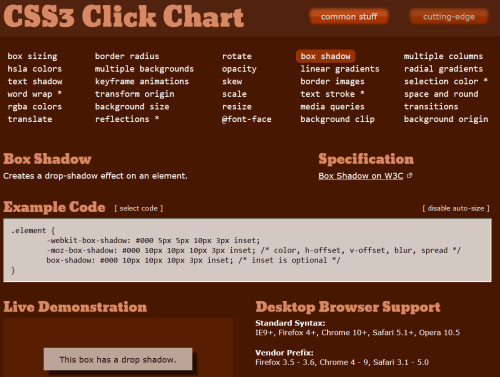Viewport: 500px width, 377px height.
Task: Click the drop shadow demo box
Action: click(x=118, y=359)
